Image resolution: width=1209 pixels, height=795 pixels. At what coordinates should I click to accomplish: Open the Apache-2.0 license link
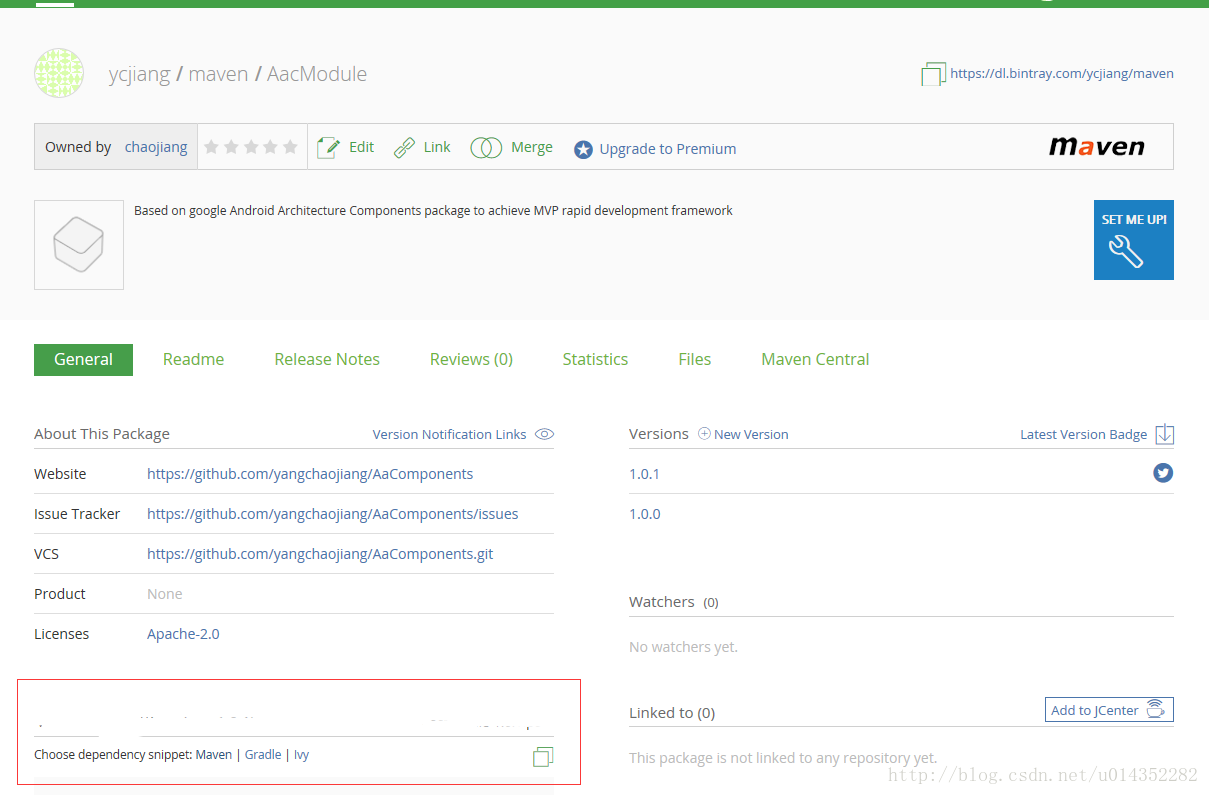[x=183, y=634]
